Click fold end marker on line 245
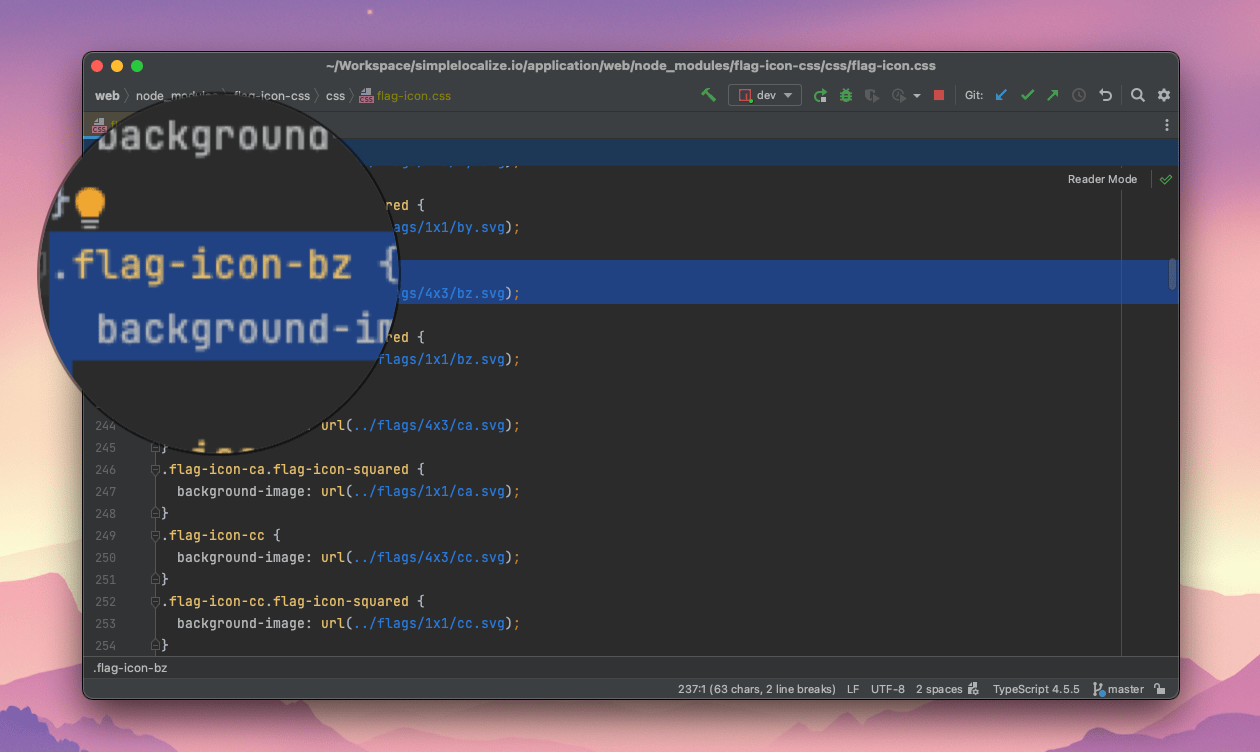Viewport: 1260px width, 752px height. 155,447
